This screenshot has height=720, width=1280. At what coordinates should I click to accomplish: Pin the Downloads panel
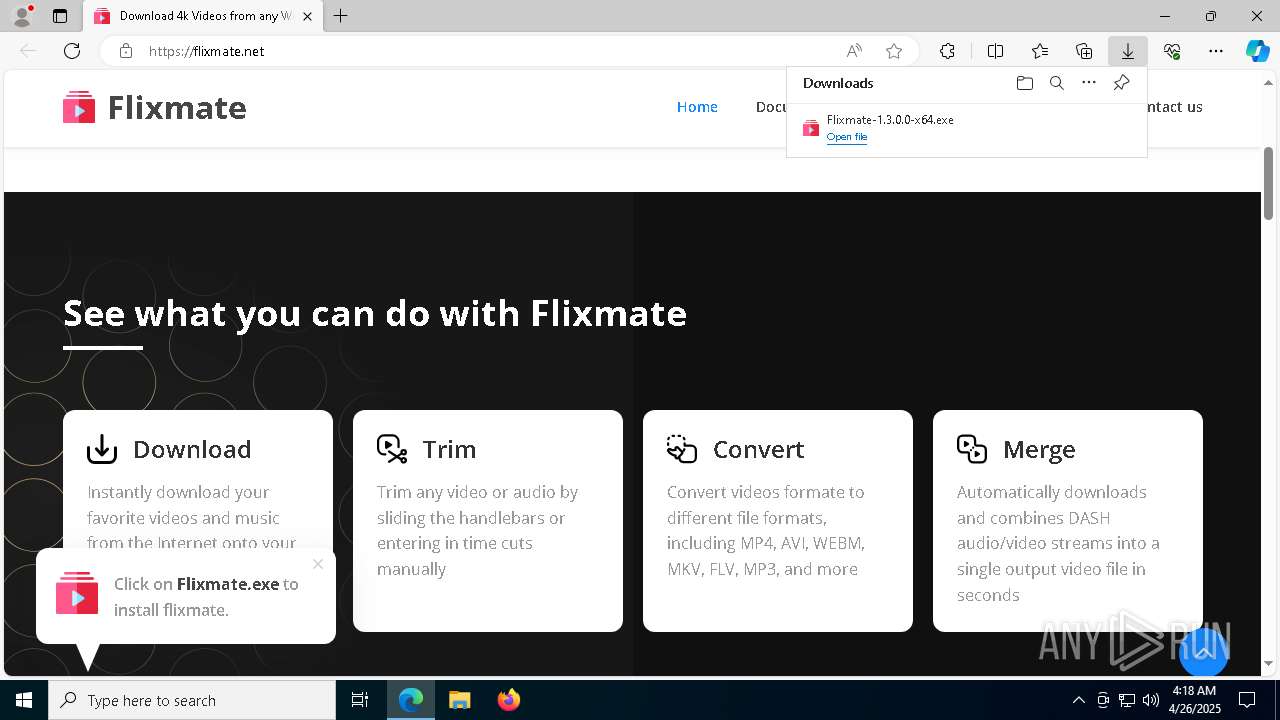[1122, 83]
